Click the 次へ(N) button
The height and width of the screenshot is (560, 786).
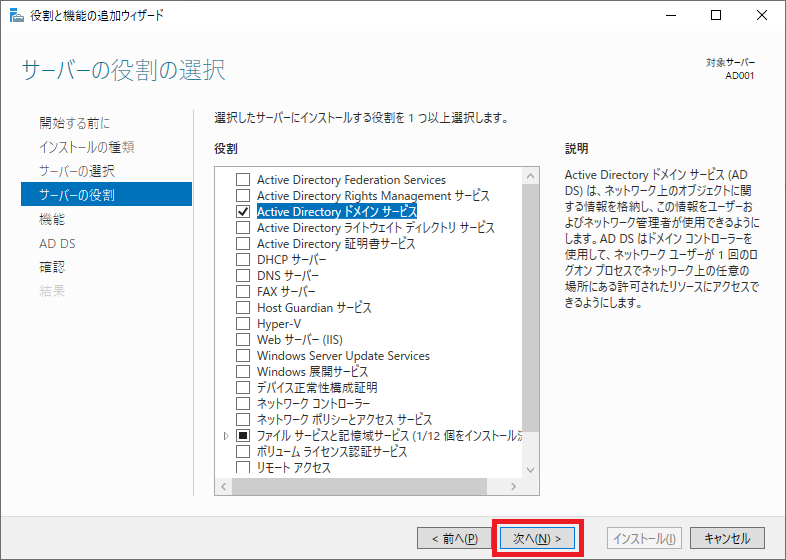[537, 538]
